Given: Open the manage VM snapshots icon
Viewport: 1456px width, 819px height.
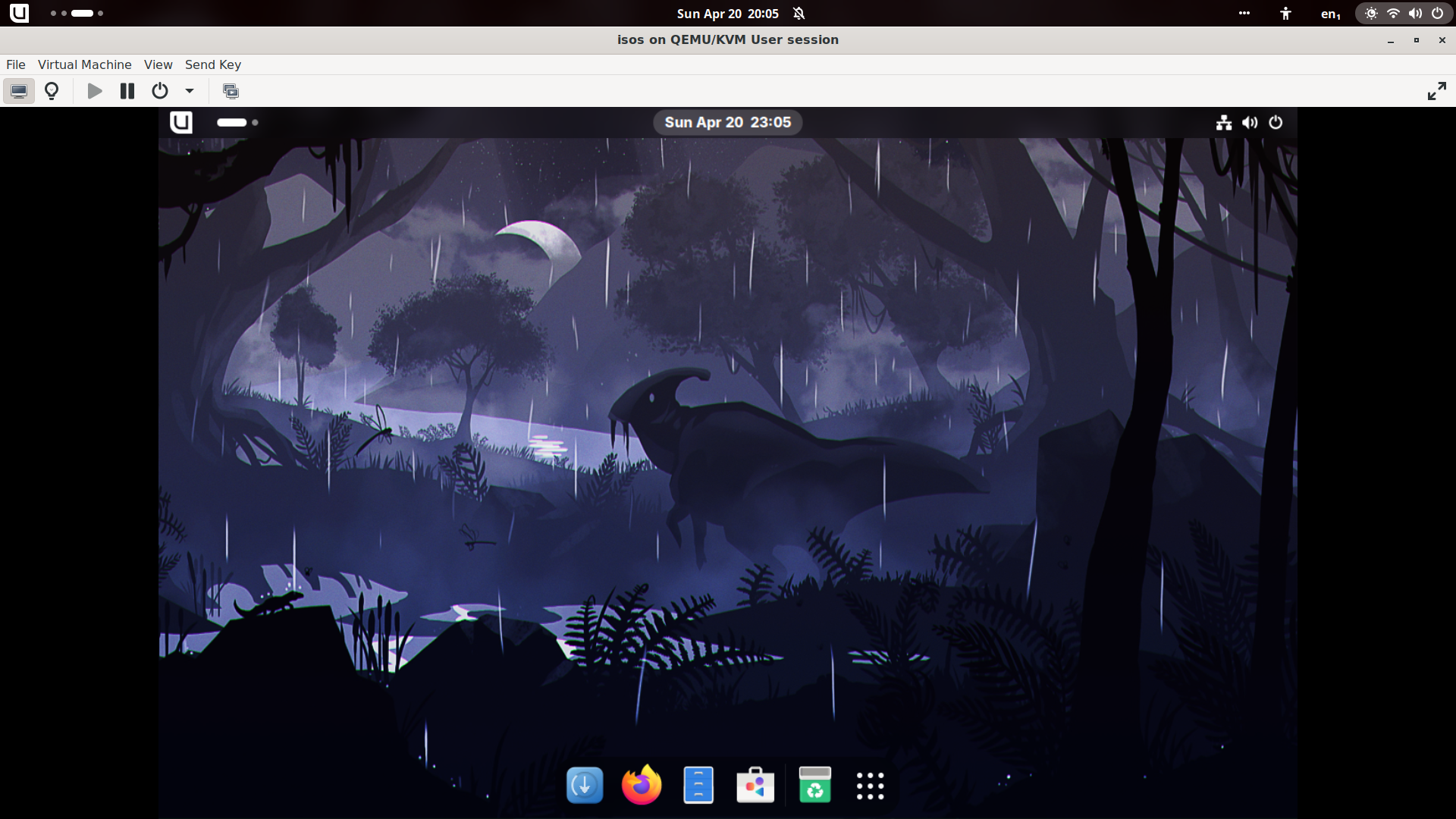Looking at the screenshot, I should [x=231, y=91].
